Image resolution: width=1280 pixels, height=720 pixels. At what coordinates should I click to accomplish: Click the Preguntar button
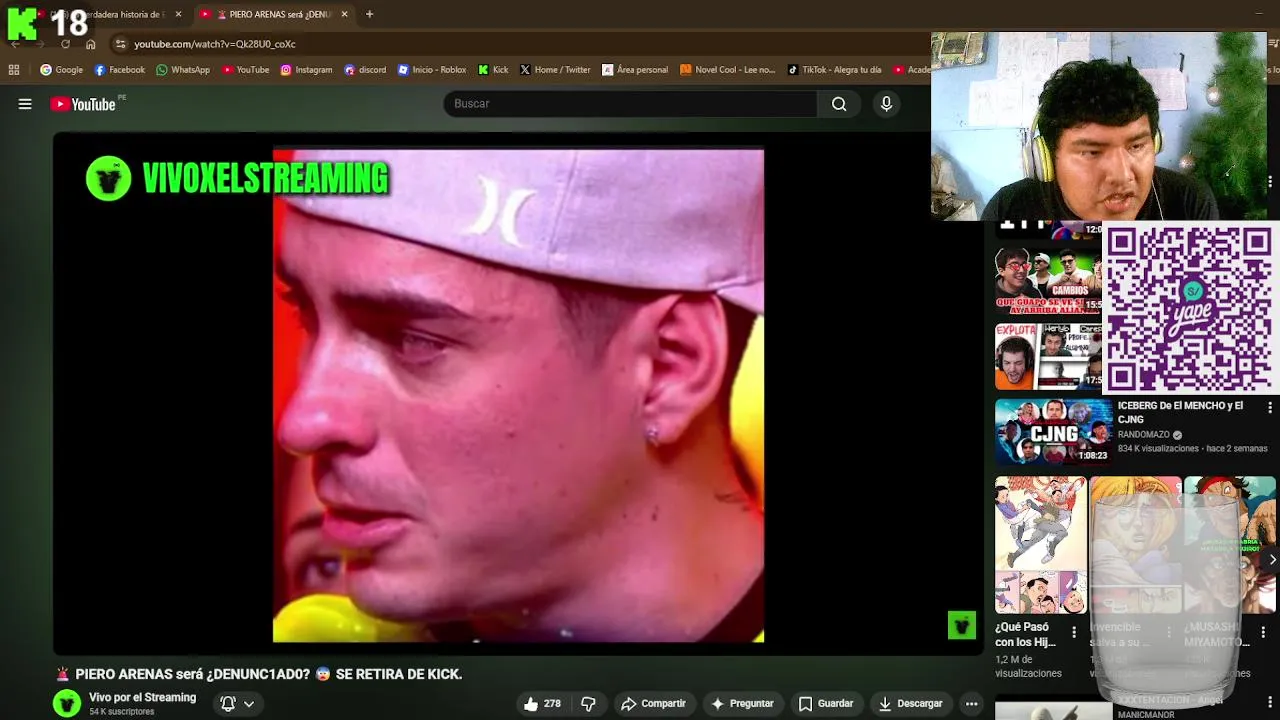coord(742,704)
